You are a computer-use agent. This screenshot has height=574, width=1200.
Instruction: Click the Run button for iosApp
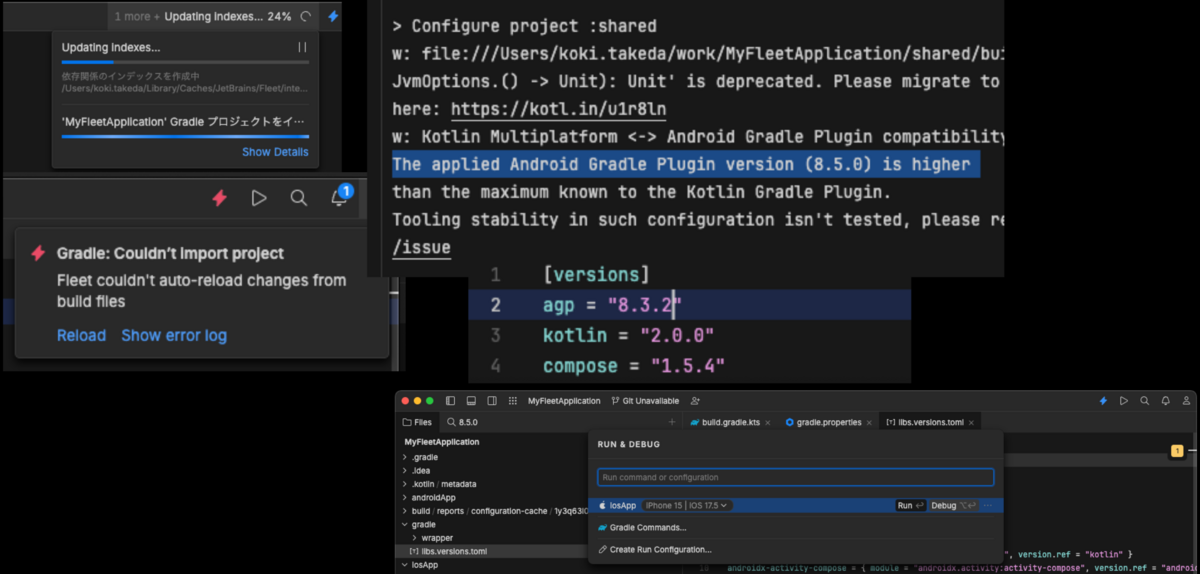pyautogui.click(x=910, y=506)
